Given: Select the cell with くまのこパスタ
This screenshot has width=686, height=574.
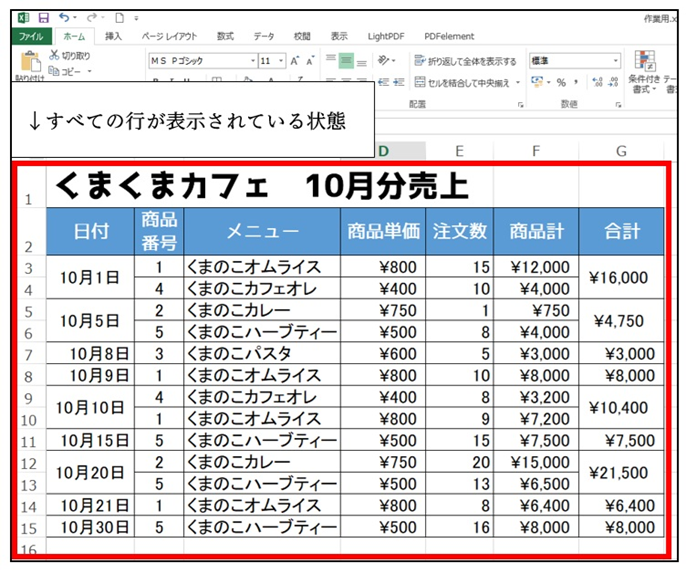Looking at the screenshot, I should point(261,354).
